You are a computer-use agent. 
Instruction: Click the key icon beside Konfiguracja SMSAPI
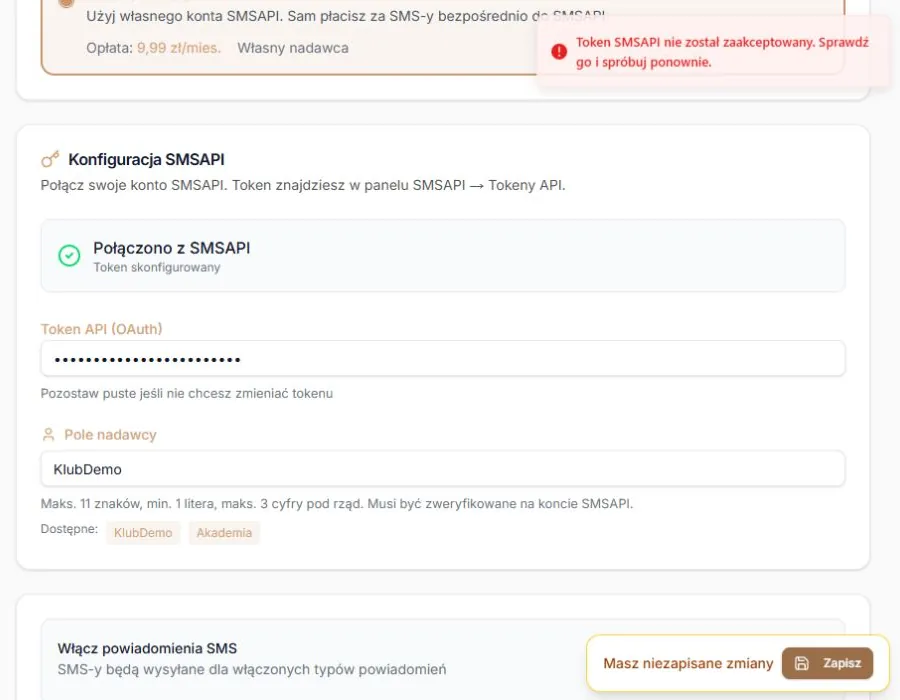pos(50,159)
